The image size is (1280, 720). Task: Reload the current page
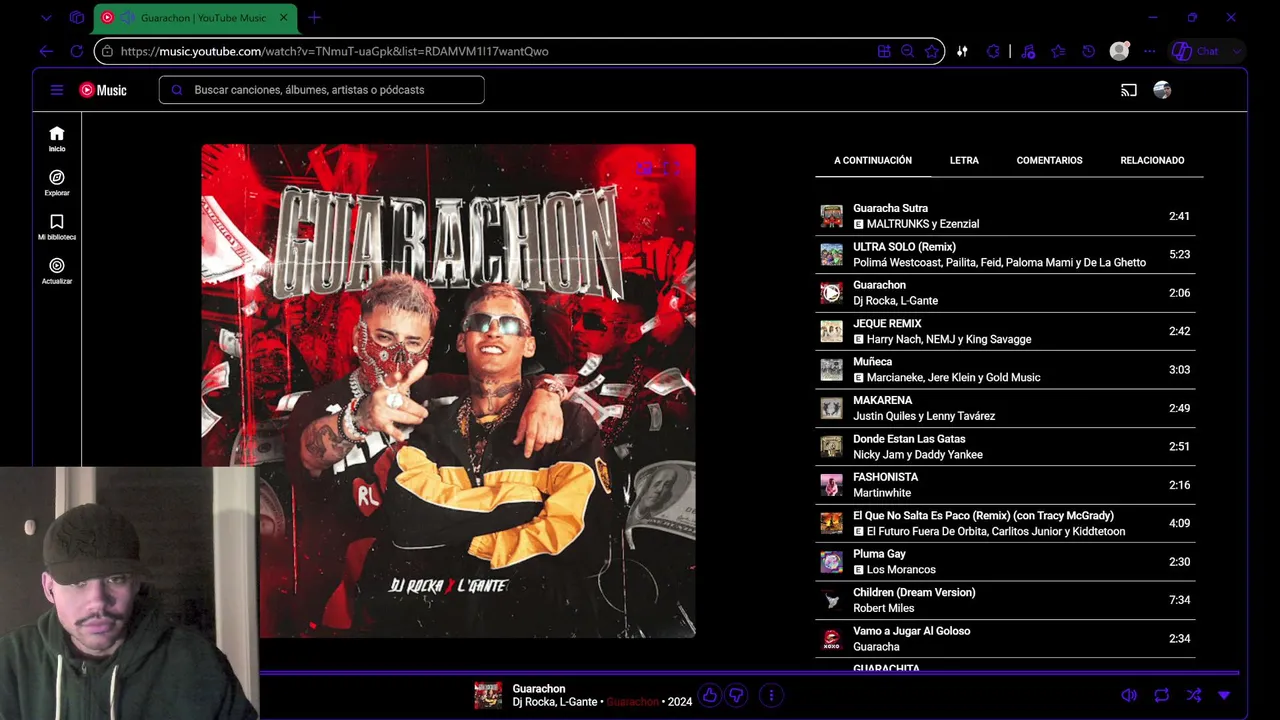[x=77, y=51]
